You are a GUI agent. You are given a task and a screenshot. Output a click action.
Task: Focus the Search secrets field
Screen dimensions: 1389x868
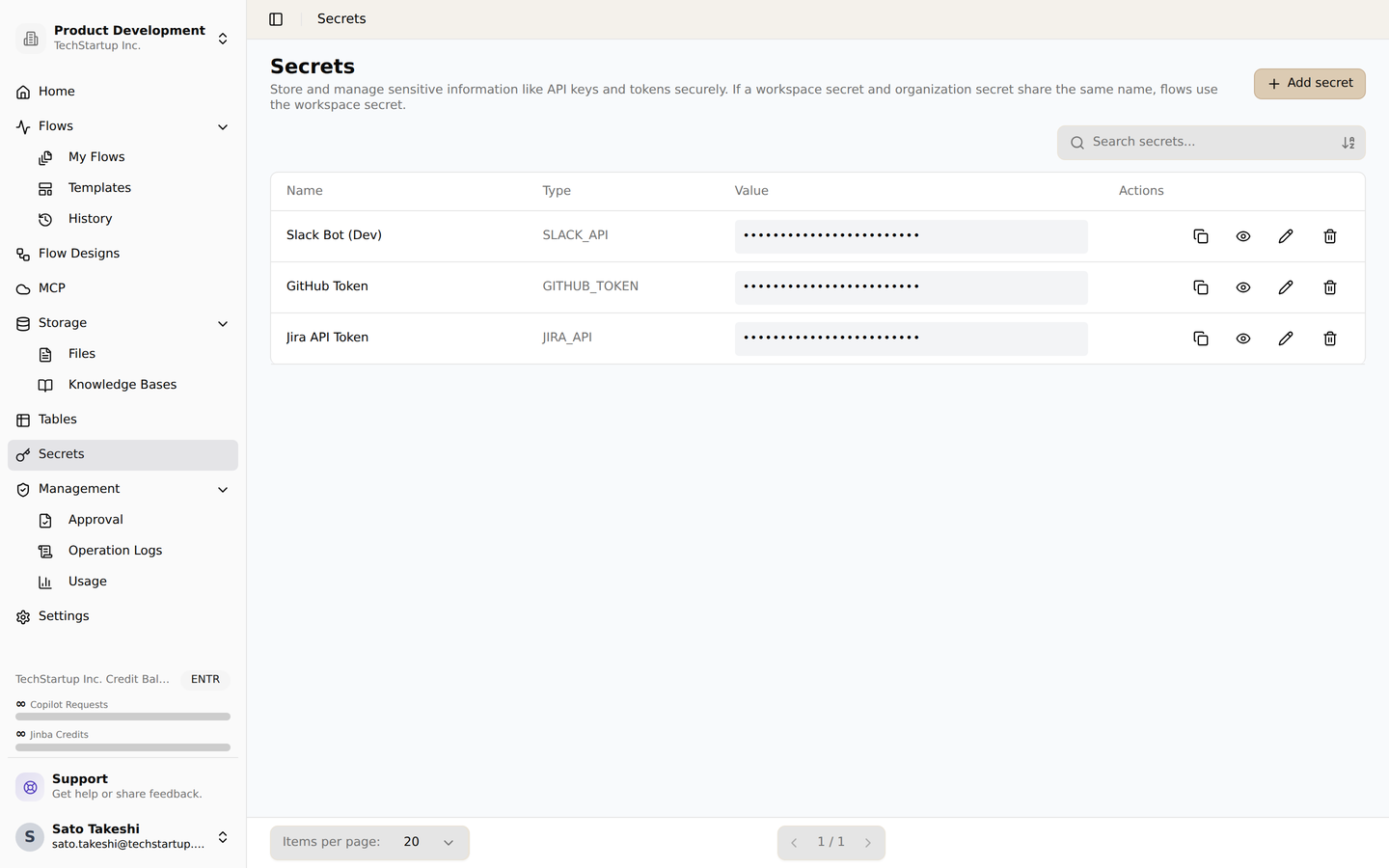pos(1211,143)
